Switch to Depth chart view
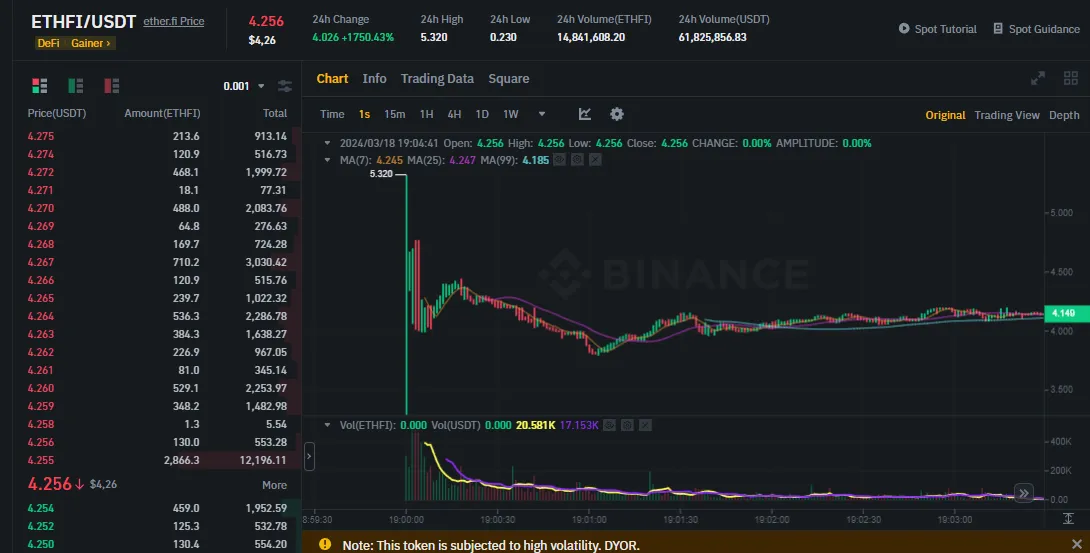This screenshot has width=1090, height=553. 1064,115
